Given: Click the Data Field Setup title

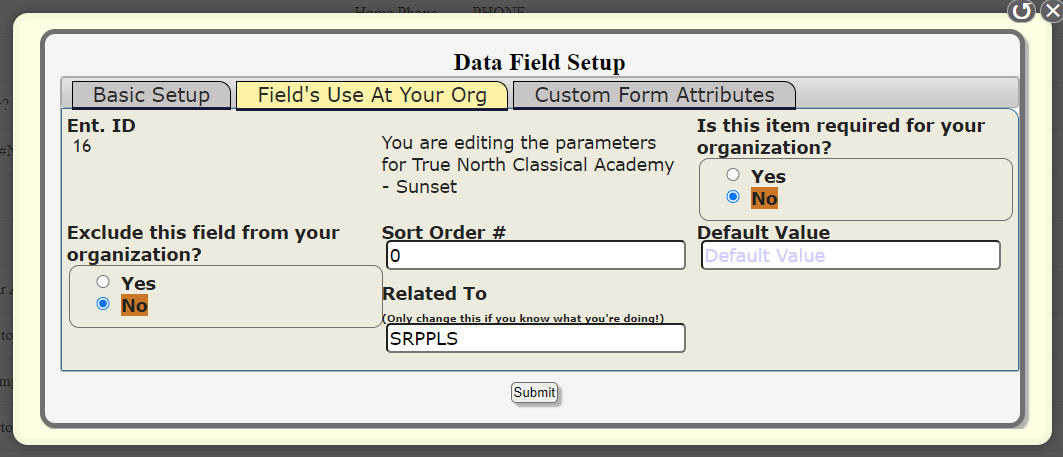Looking at the screenshot, I should [x=539, y=62].
